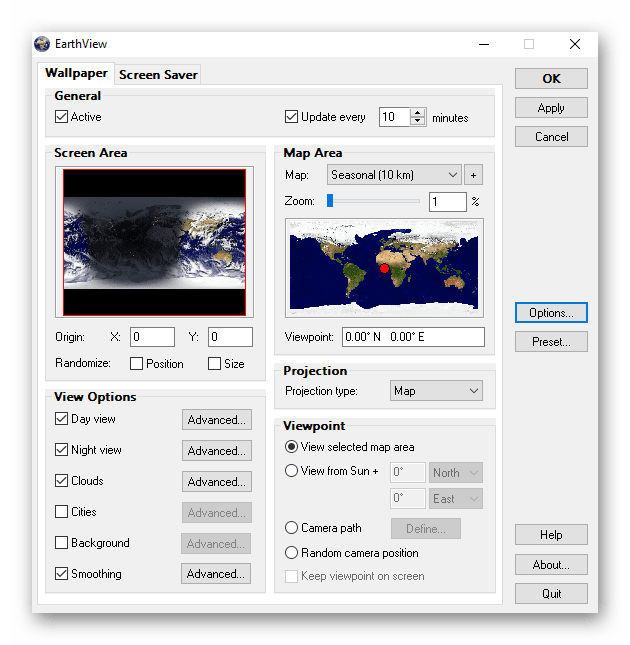
Task: Click the Viewpoint coordinates field
Action: tap(413, 337)
